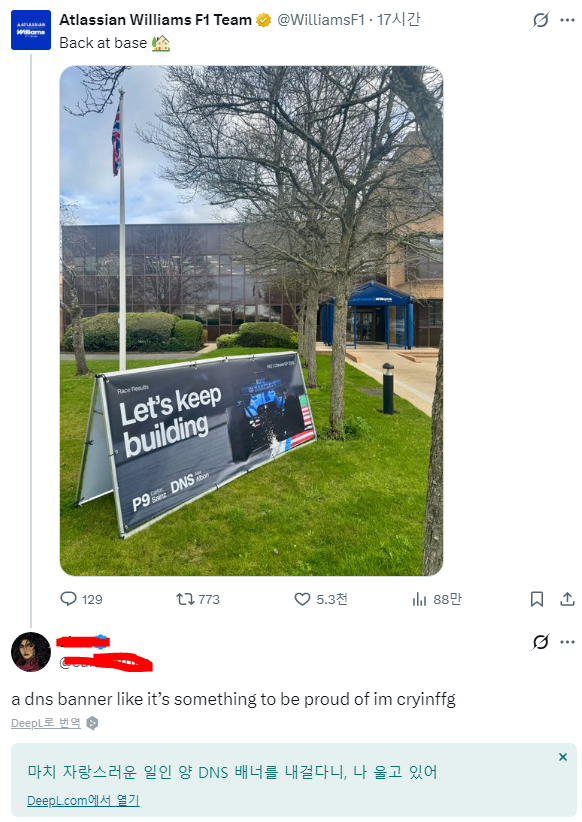The width and height of the screenshot is (582, 822).
Task: Open the Grok icon on the reply
Action: click(541, 642)
